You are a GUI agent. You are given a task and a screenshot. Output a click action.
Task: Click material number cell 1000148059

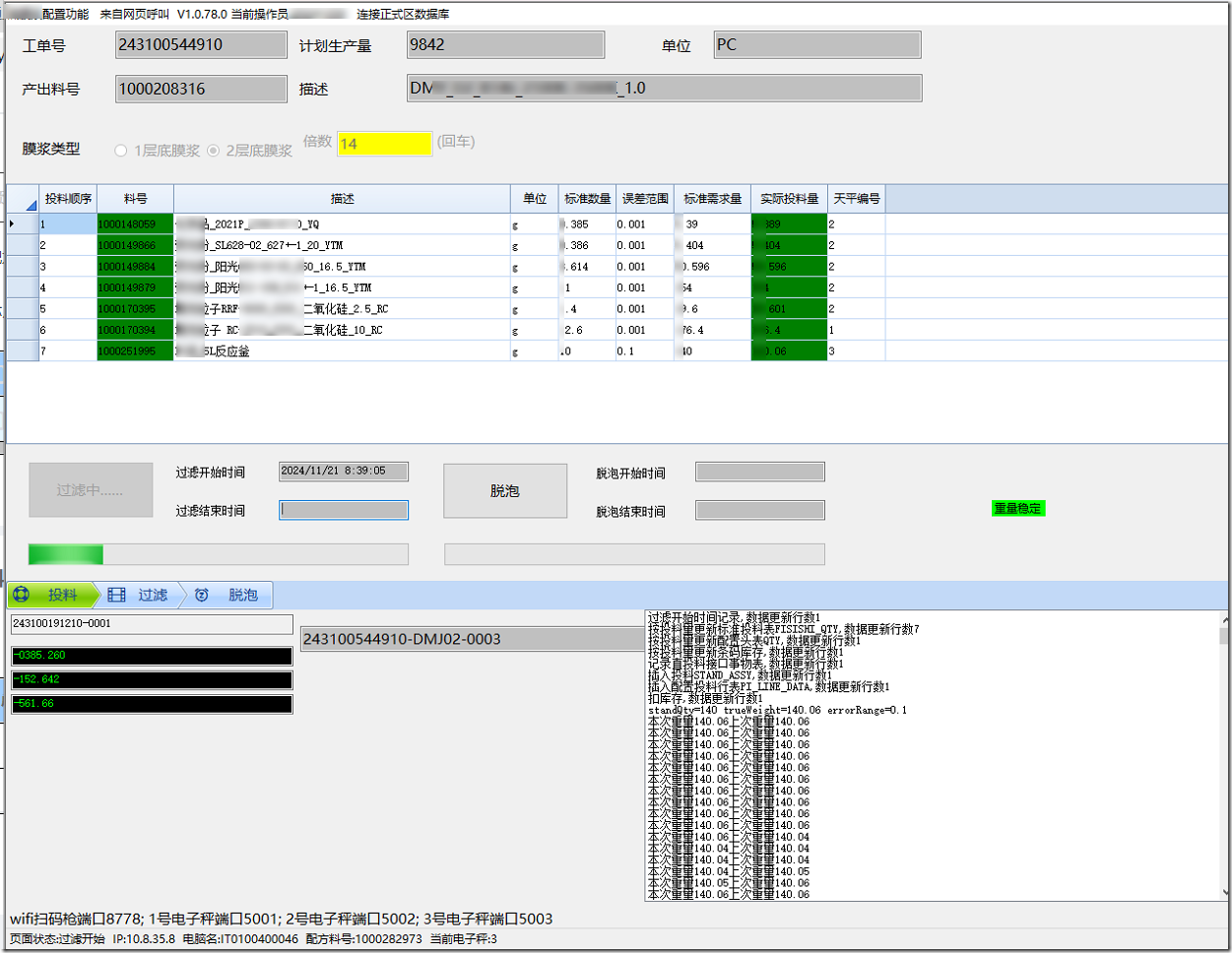click(x=135, y=224)
